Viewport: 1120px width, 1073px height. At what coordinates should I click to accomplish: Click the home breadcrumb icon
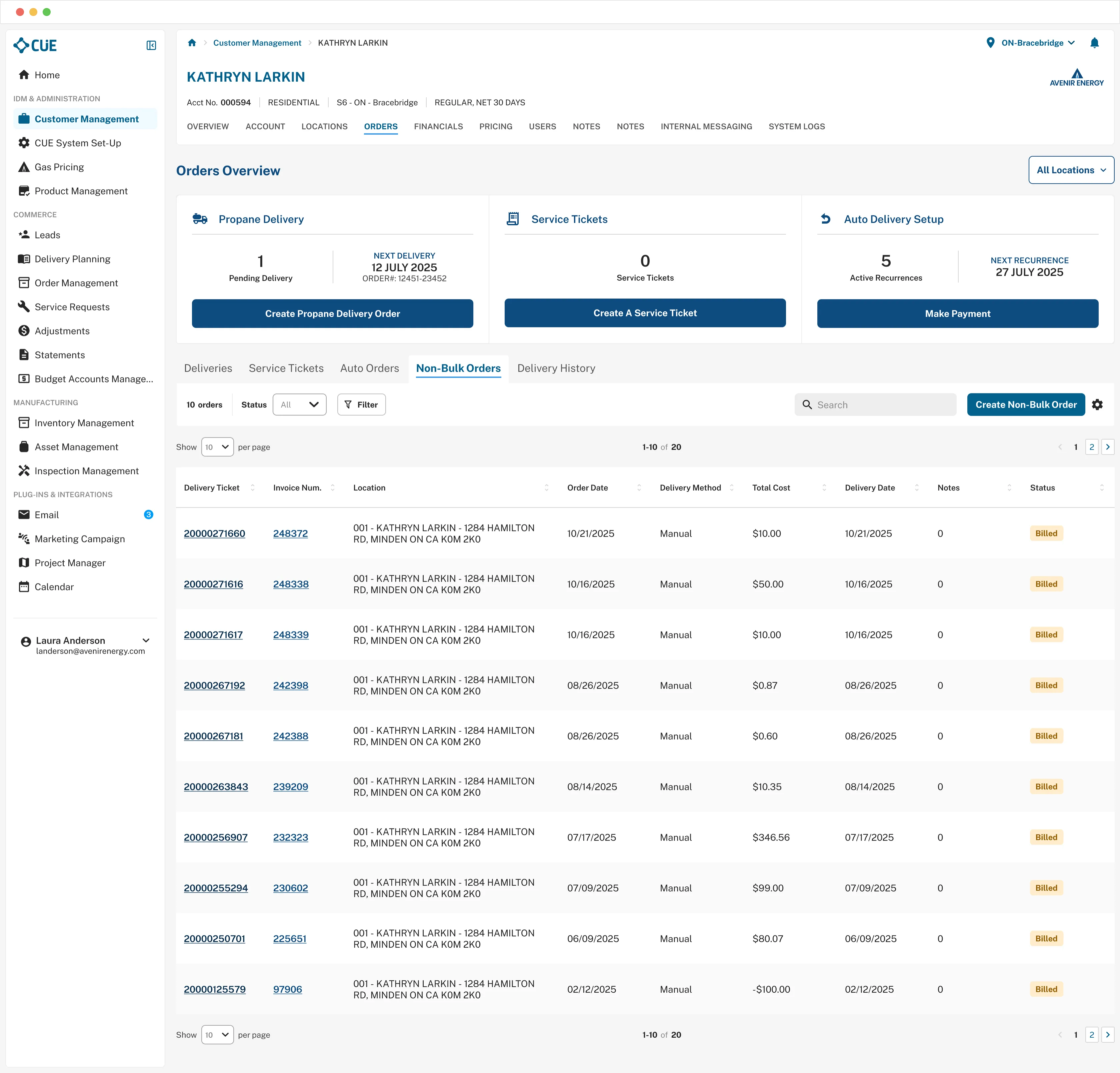192,43
